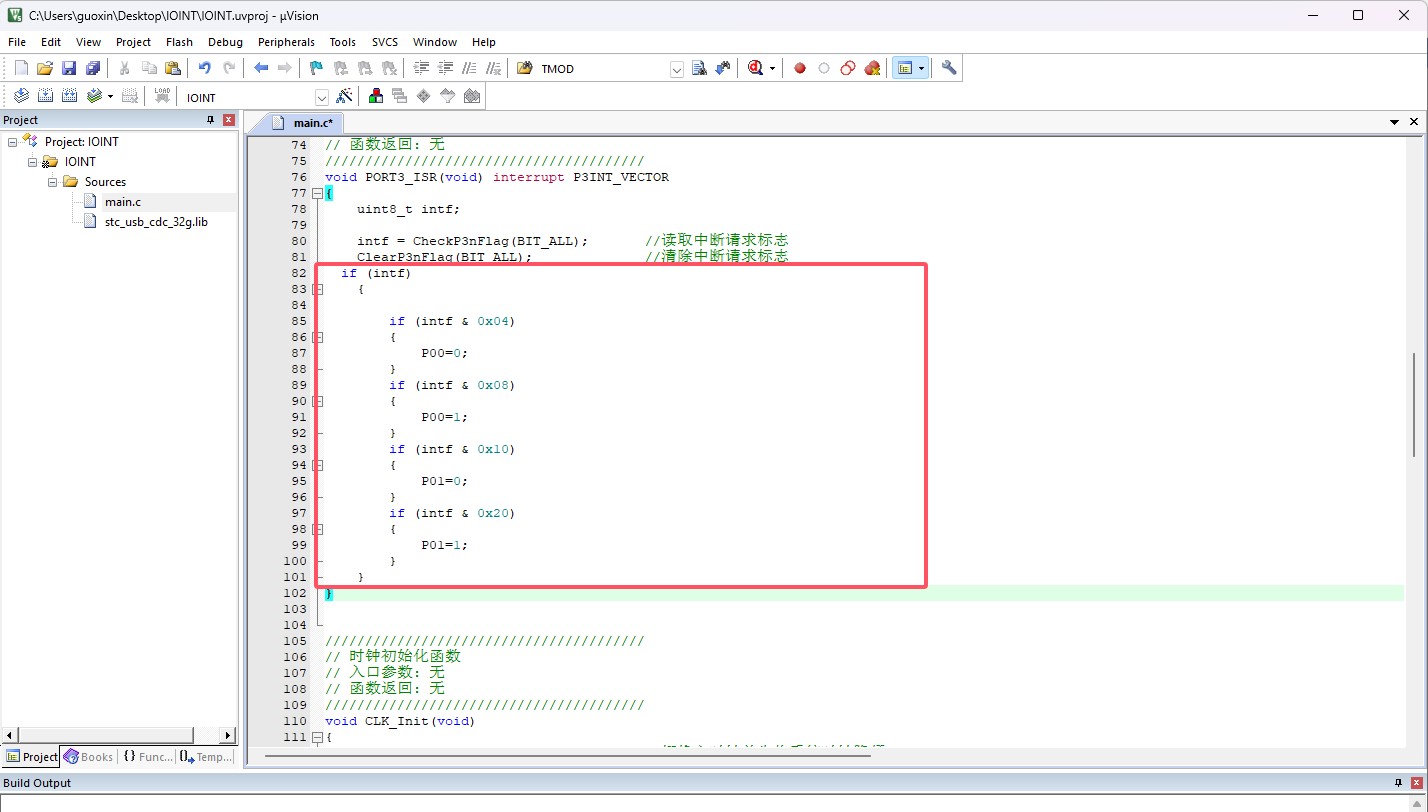
Task: Open the File menu
Action: (17, 42)
